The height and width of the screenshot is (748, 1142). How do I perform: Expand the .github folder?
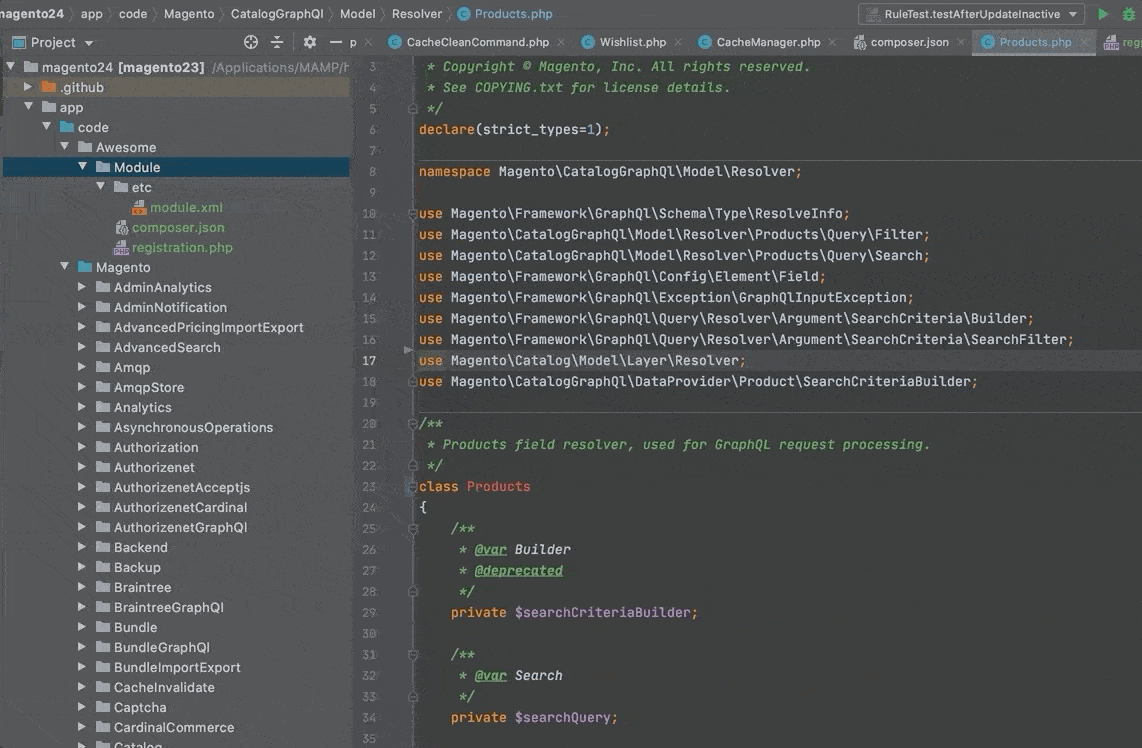pyautogui.click(x=29, y=88)
